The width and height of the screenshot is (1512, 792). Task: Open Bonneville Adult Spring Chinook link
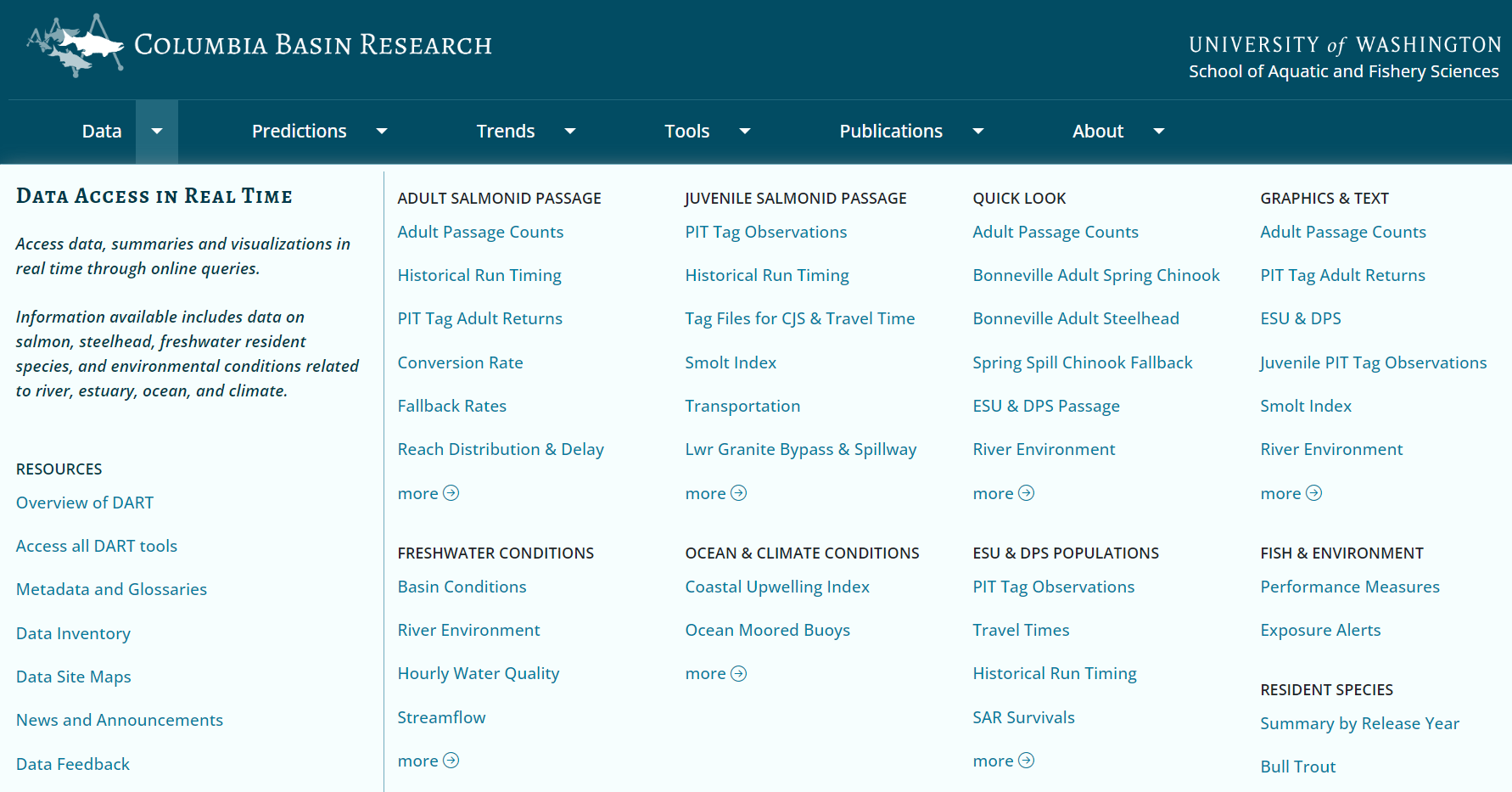coord(1096,275)
